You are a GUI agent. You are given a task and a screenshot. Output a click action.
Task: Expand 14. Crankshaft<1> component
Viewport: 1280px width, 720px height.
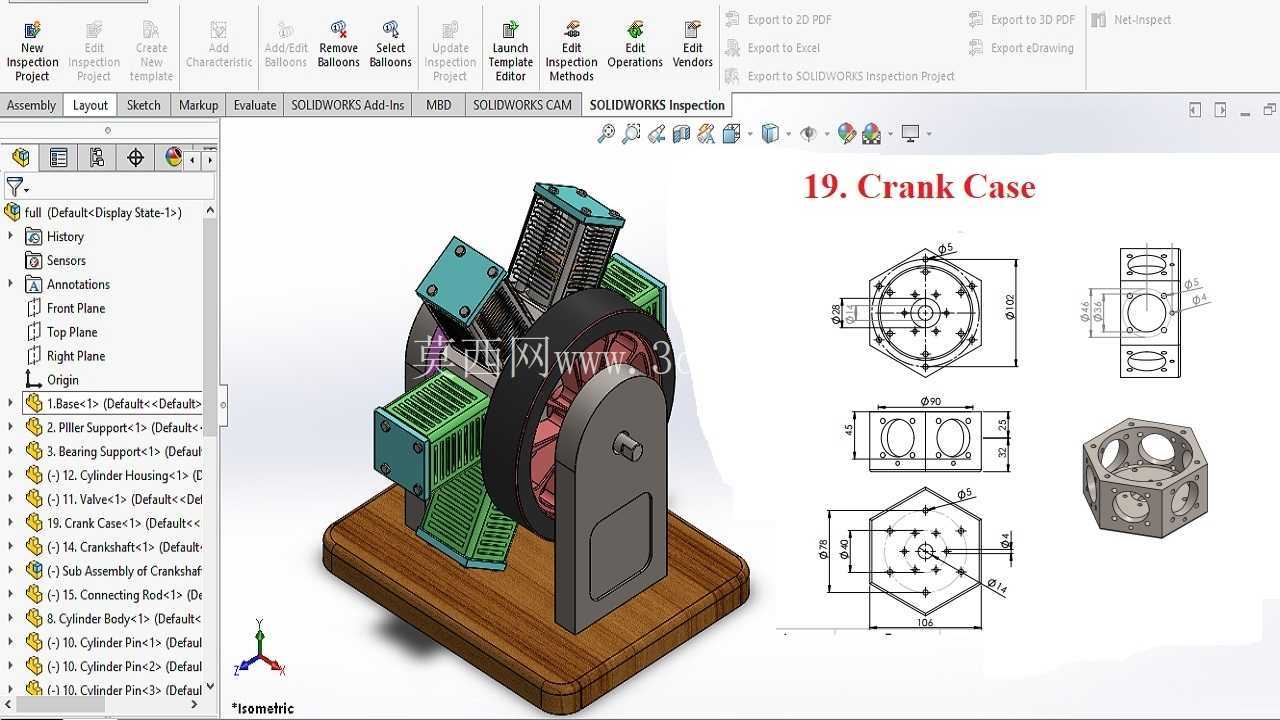point(11,547)
